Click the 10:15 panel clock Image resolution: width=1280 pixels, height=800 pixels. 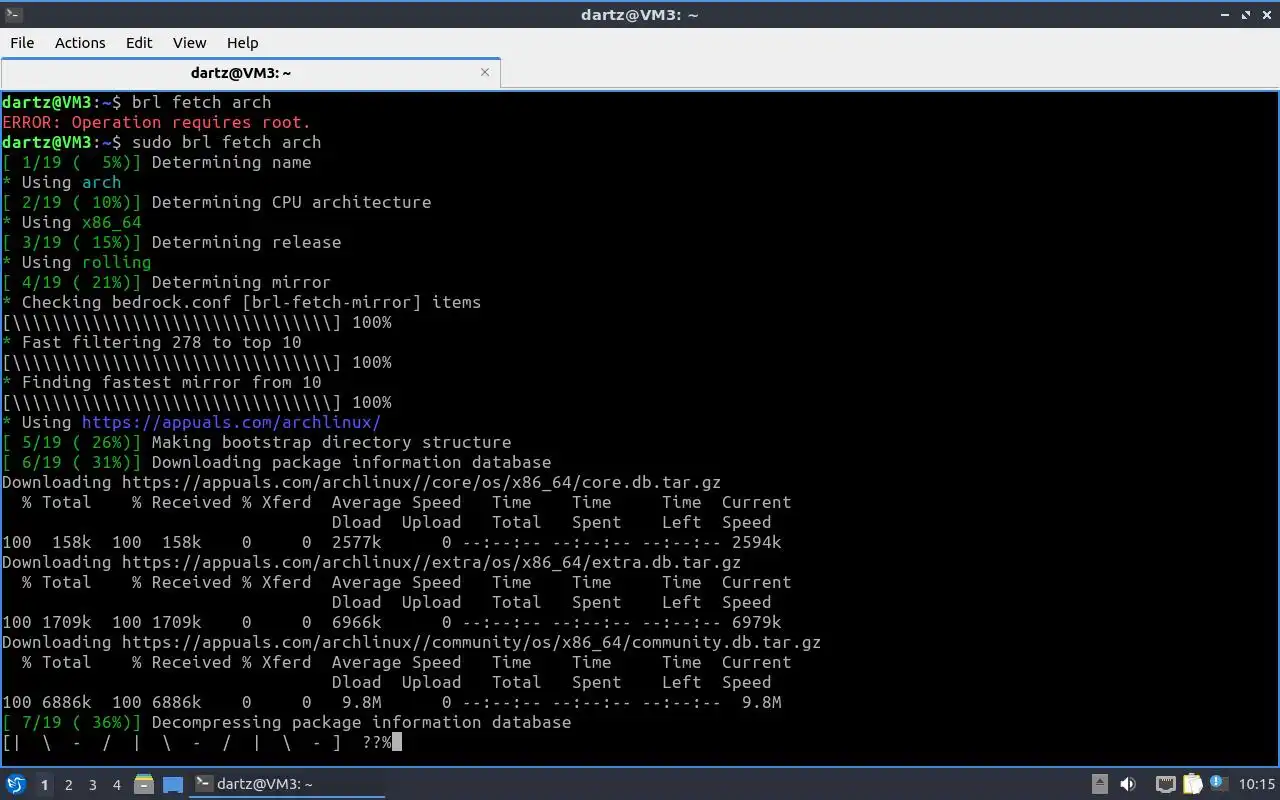(x=1257, y=784)
